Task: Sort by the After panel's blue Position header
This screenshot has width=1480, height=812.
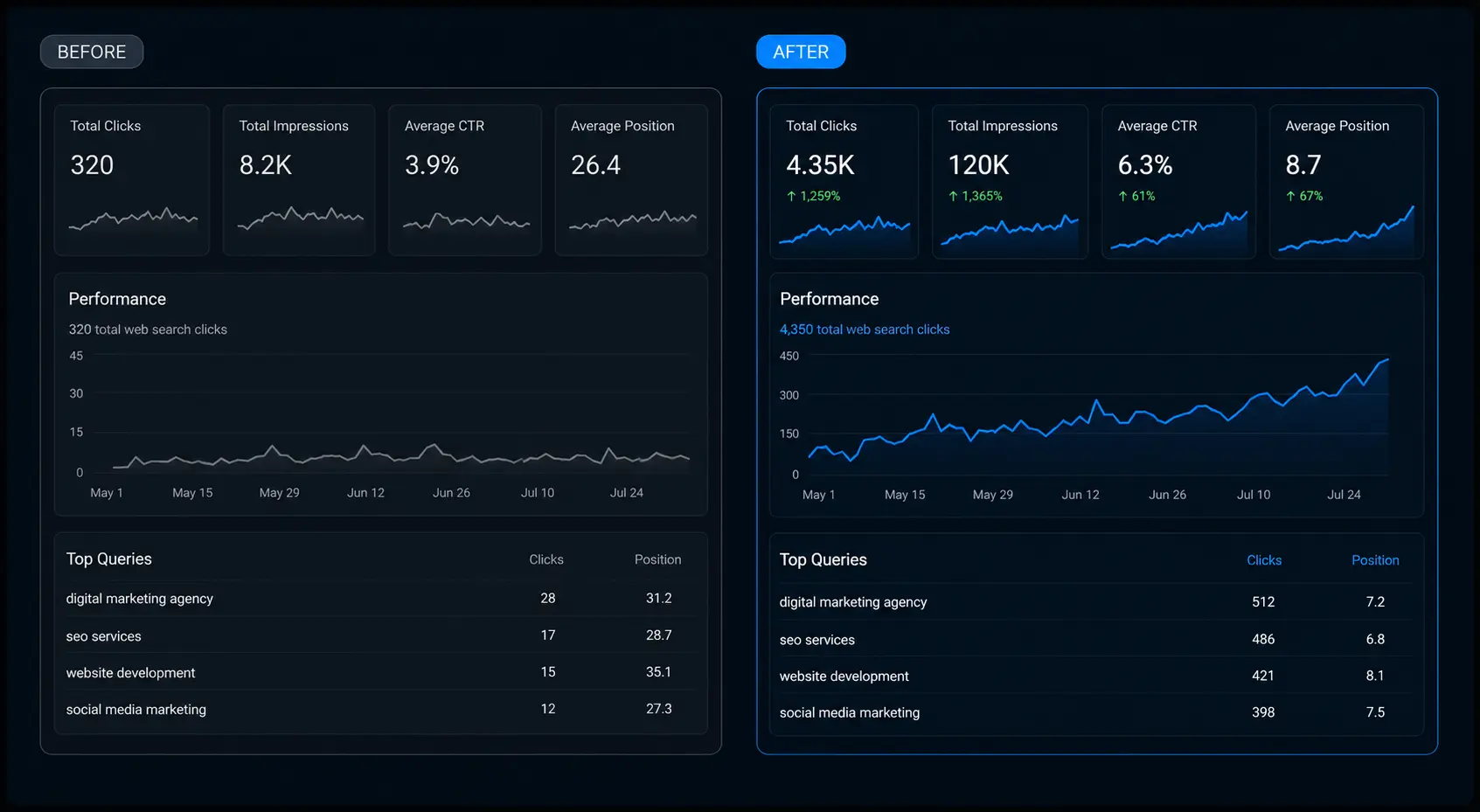Action: [1375, 560]
